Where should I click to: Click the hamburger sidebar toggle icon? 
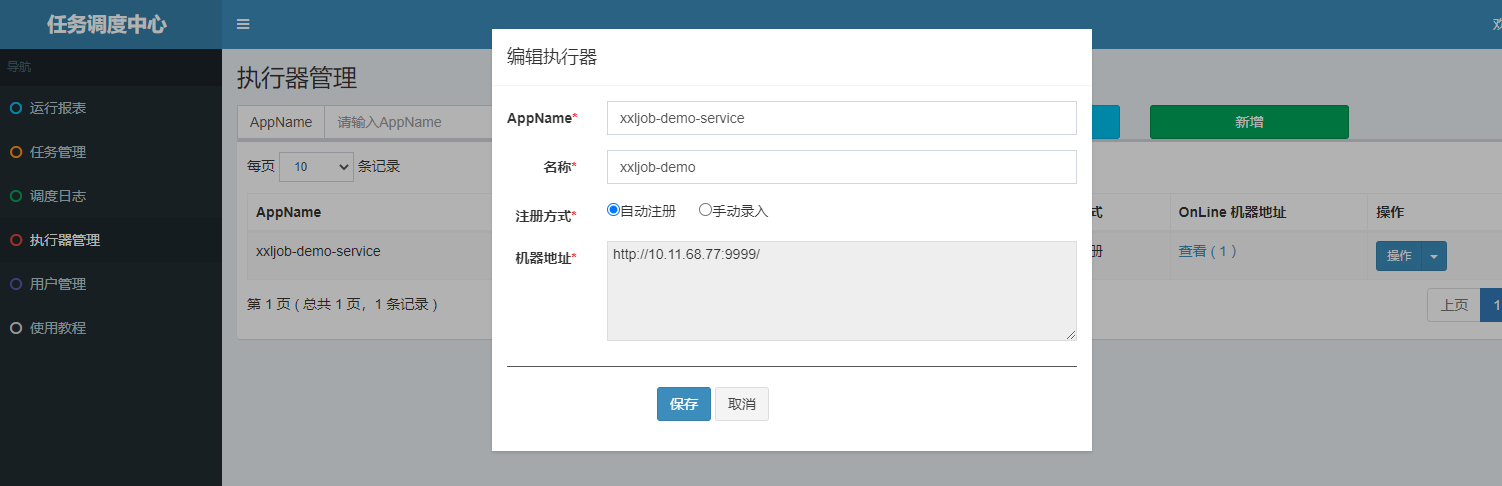pyautogui.click(x=243, y=24)
